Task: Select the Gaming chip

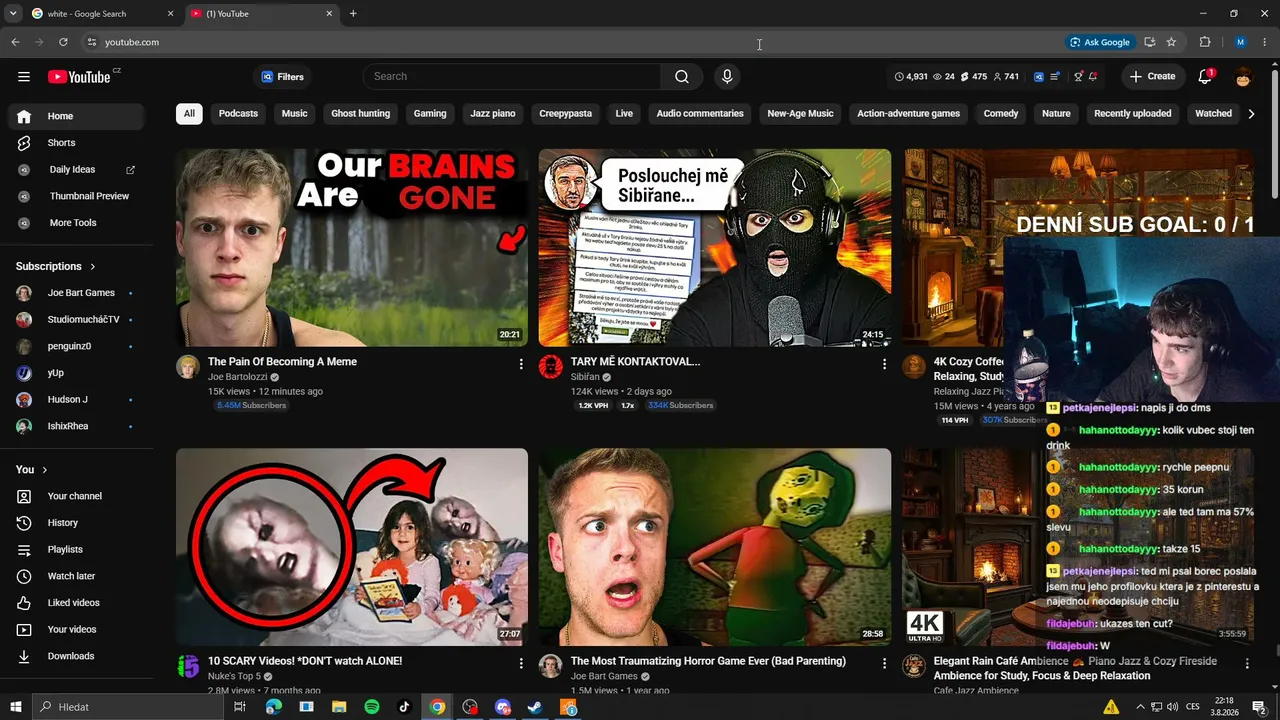Action: click(430, 114)
